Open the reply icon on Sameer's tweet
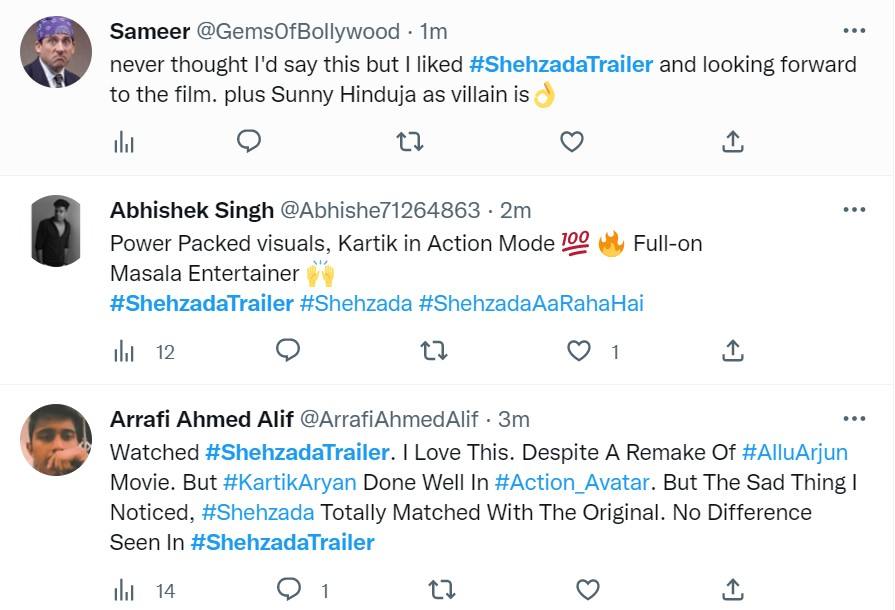This screenshot has height=610, width=895. (248, 142)
